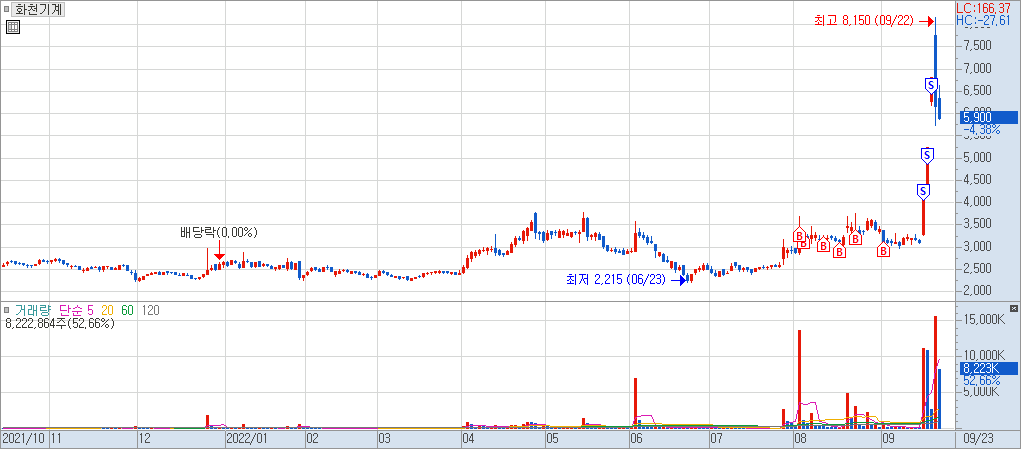Toggle the square box beside 거래량
Image resolution: width=1021 pixels, height=449 pixels.
(x=7, y=310)
